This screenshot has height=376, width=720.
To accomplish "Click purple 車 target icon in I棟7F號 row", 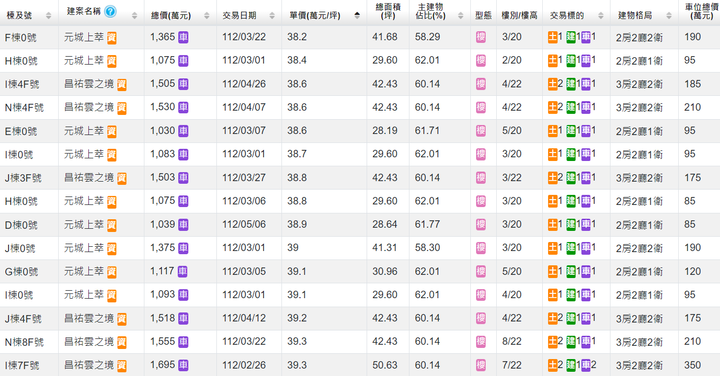I will 586,365.
